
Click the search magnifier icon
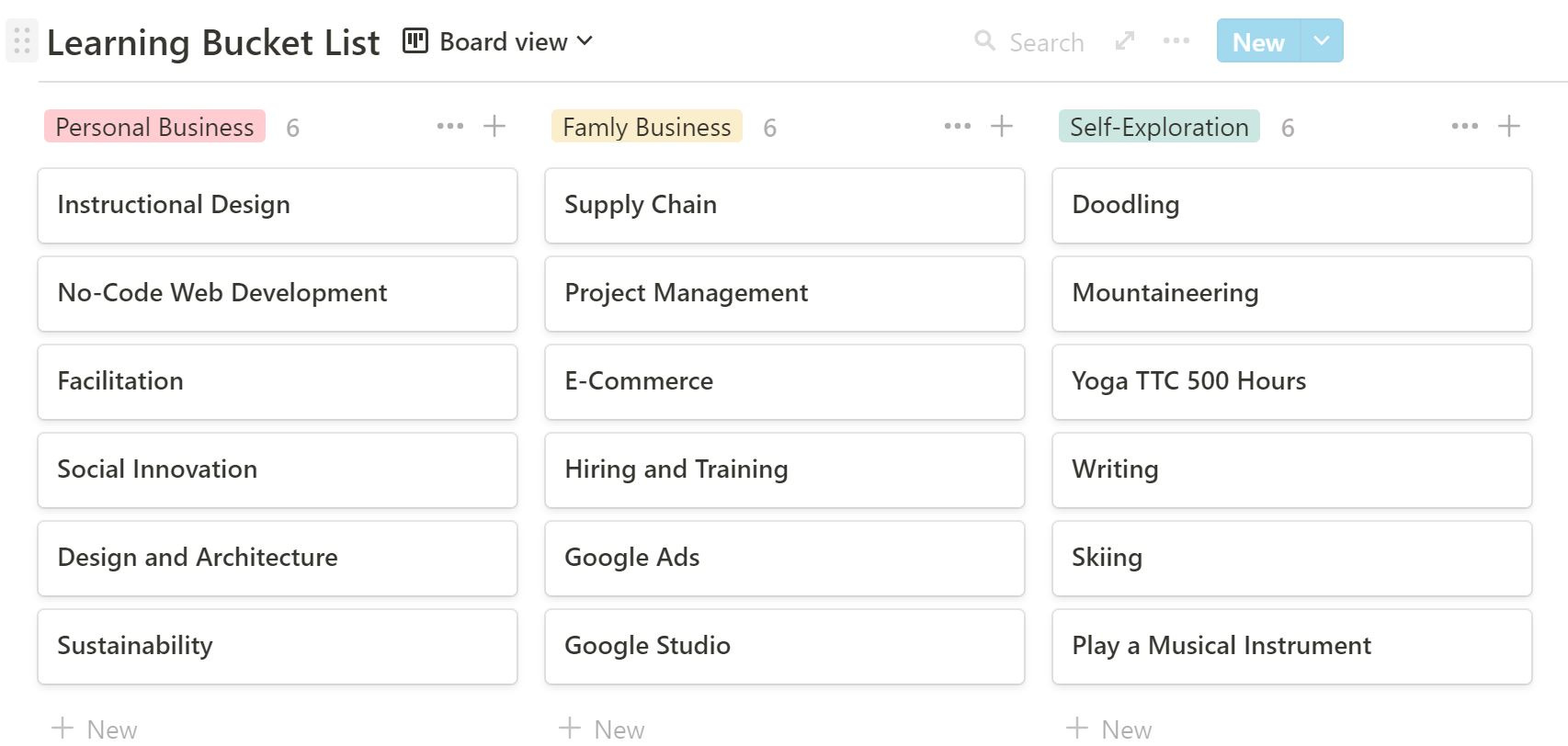tap(984, 41)
